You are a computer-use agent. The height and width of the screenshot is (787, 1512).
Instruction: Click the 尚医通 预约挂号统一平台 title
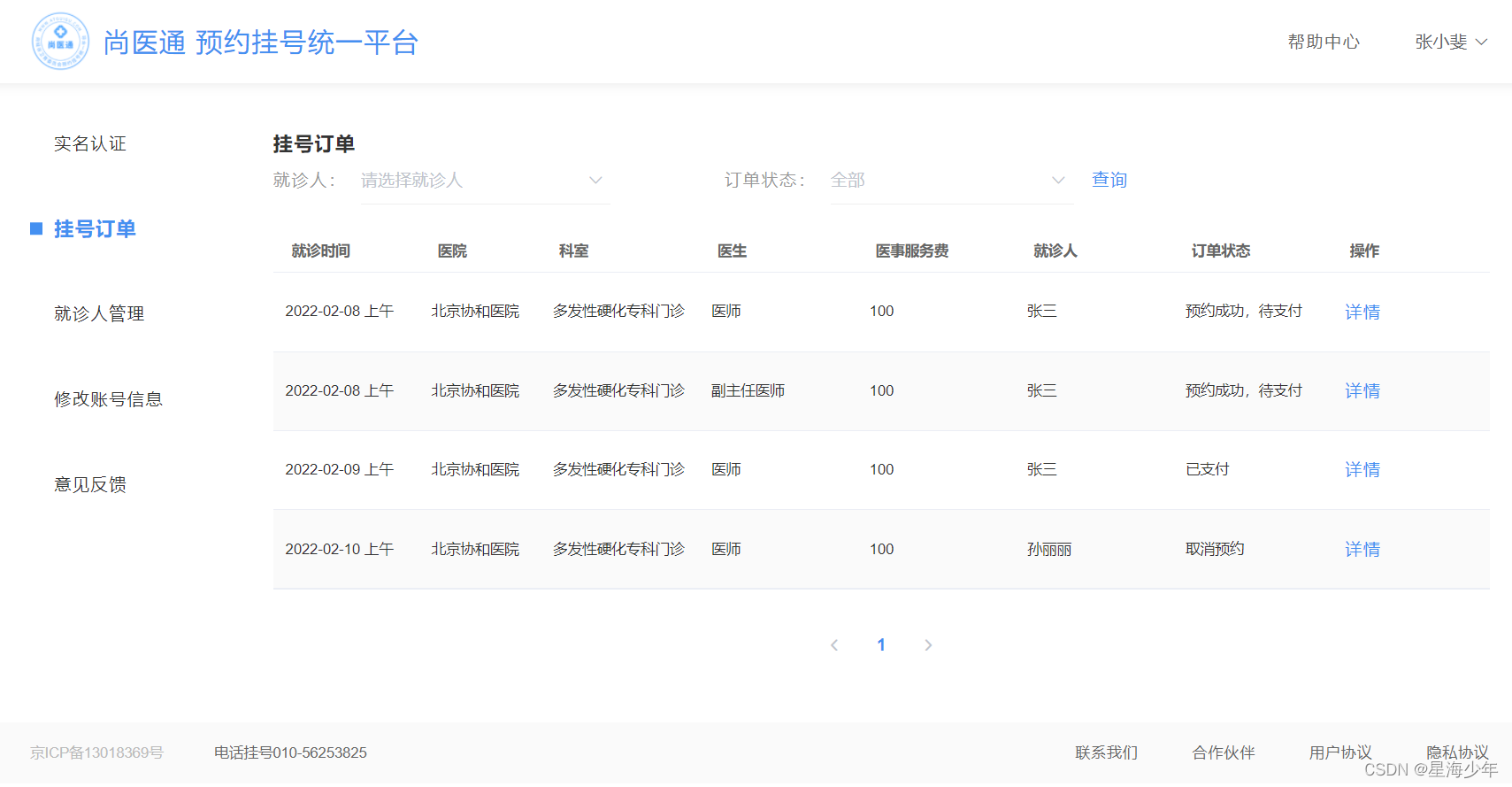coord(261,42)
